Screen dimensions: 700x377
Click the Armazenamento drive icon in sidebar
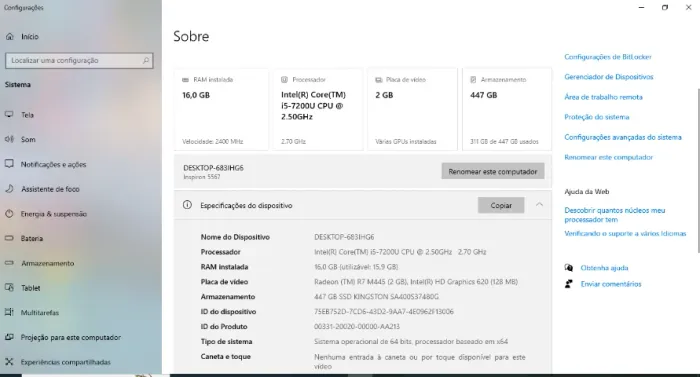[x=9, y=263]
